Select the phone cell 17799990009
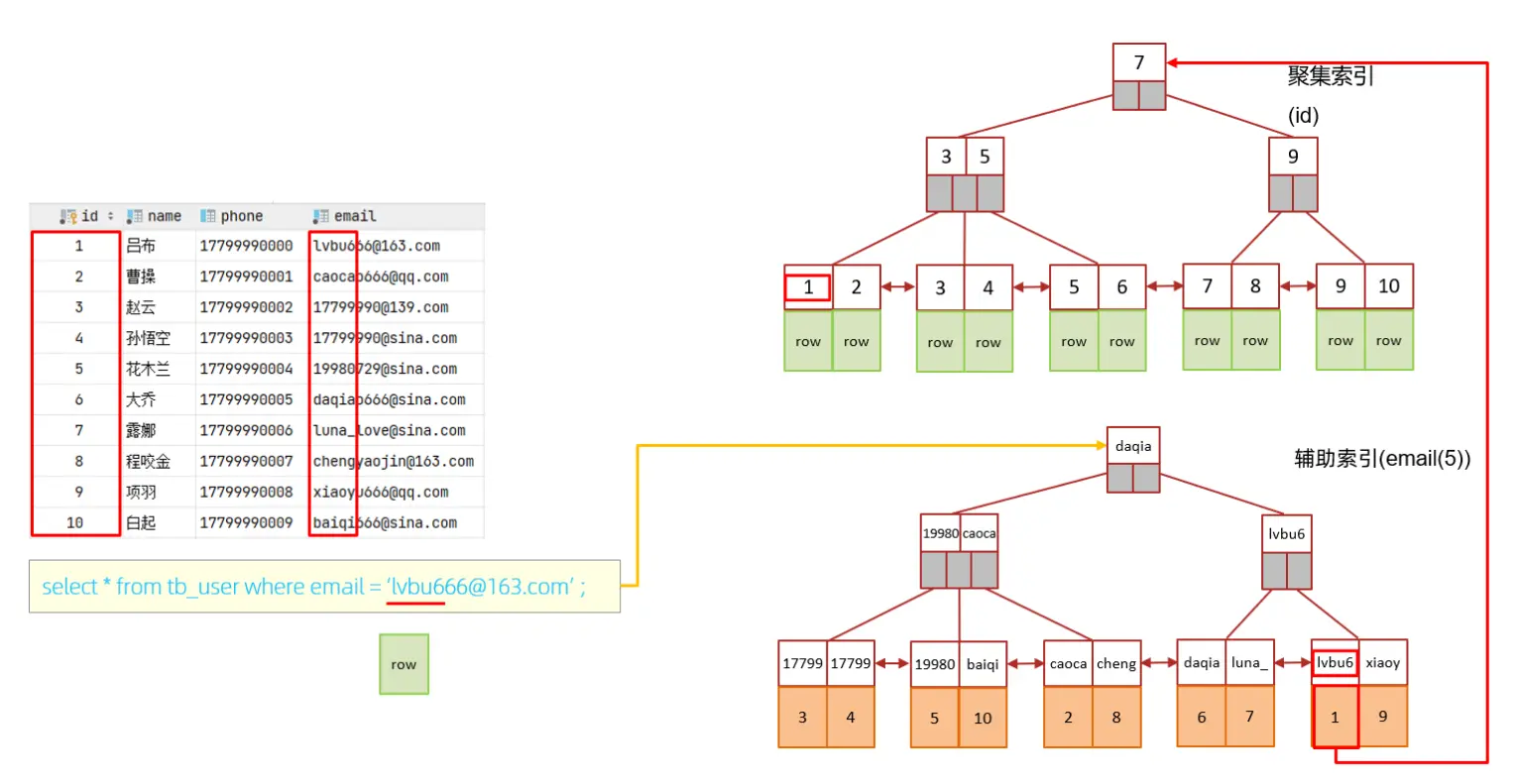Screen dimensions: 1514x784 [x=246, y=523]
